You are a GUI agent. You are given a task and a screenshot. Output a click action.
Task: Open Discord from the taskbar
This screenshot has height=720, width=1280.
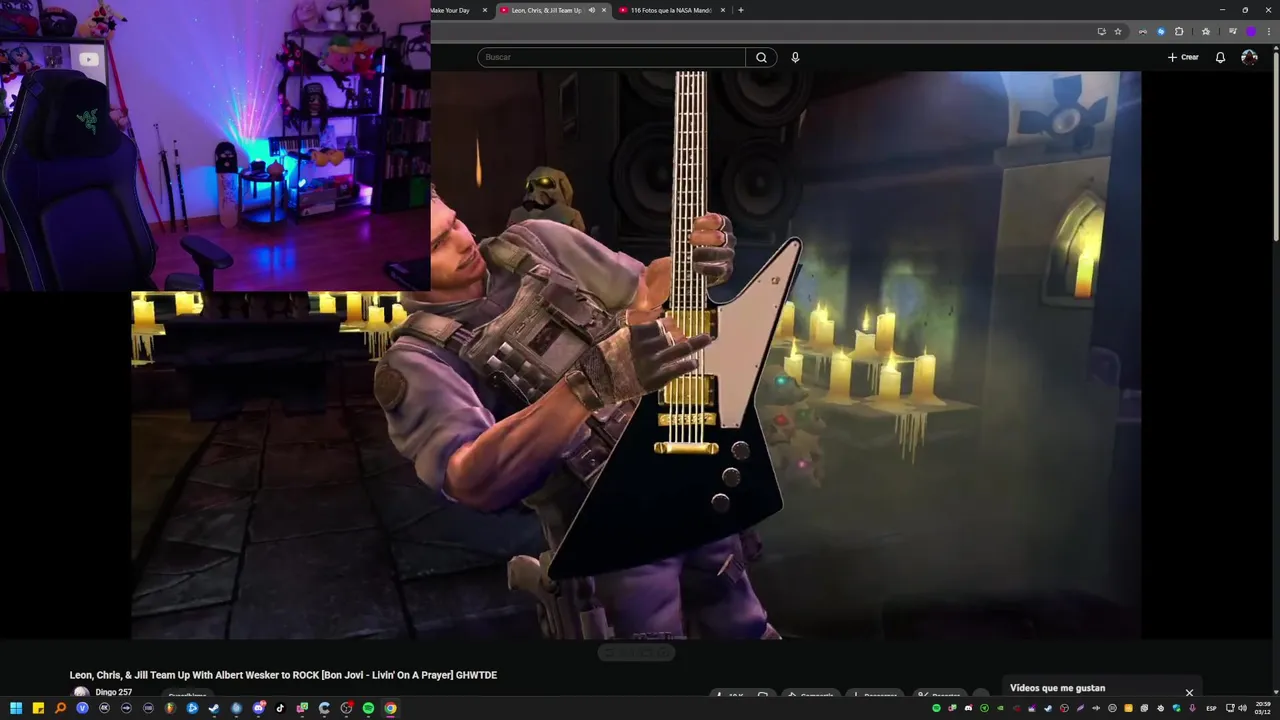click(x=258, y=708)
